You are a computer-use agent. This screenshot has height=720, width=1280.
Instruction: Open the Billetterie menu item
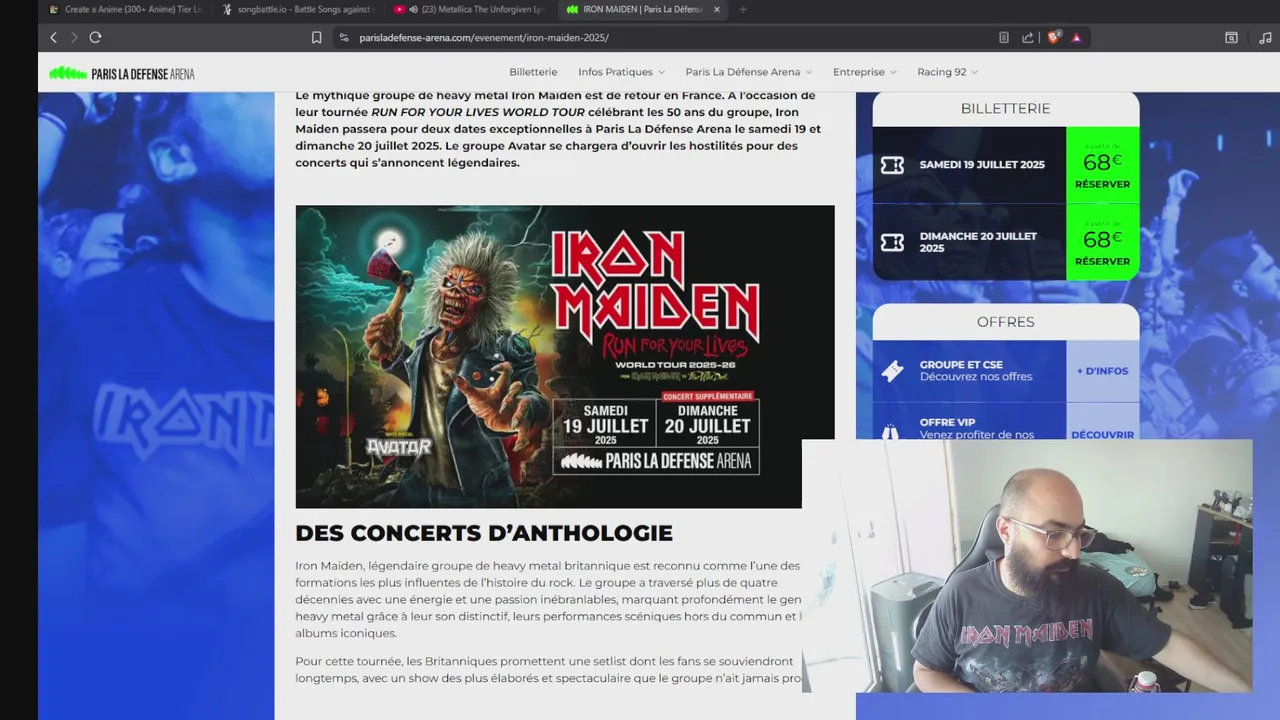point(533,72)
